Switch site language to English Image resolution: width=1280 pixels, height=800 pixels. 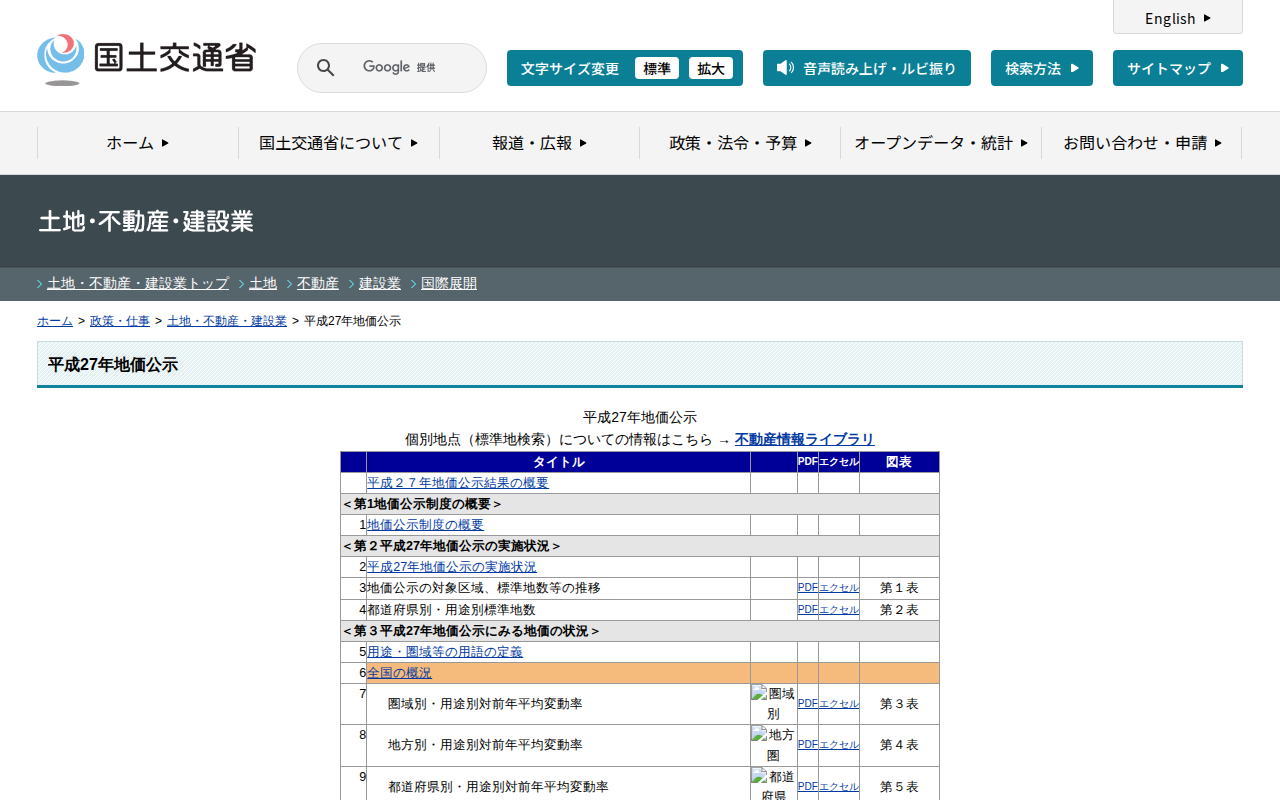pos(1177,18)
